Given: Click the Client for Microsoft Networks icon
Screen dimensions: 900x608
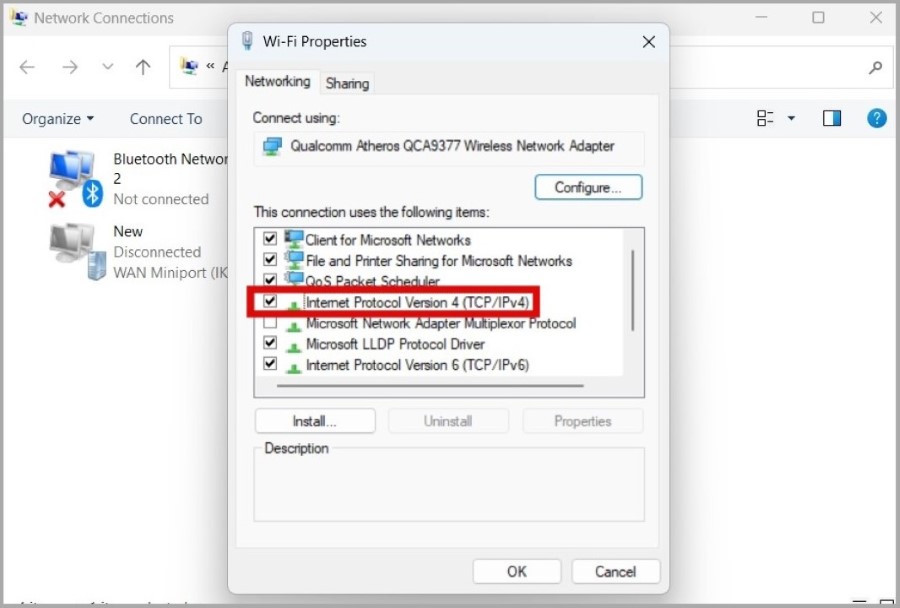Looking at the screenshot, I should click(294, 239).
